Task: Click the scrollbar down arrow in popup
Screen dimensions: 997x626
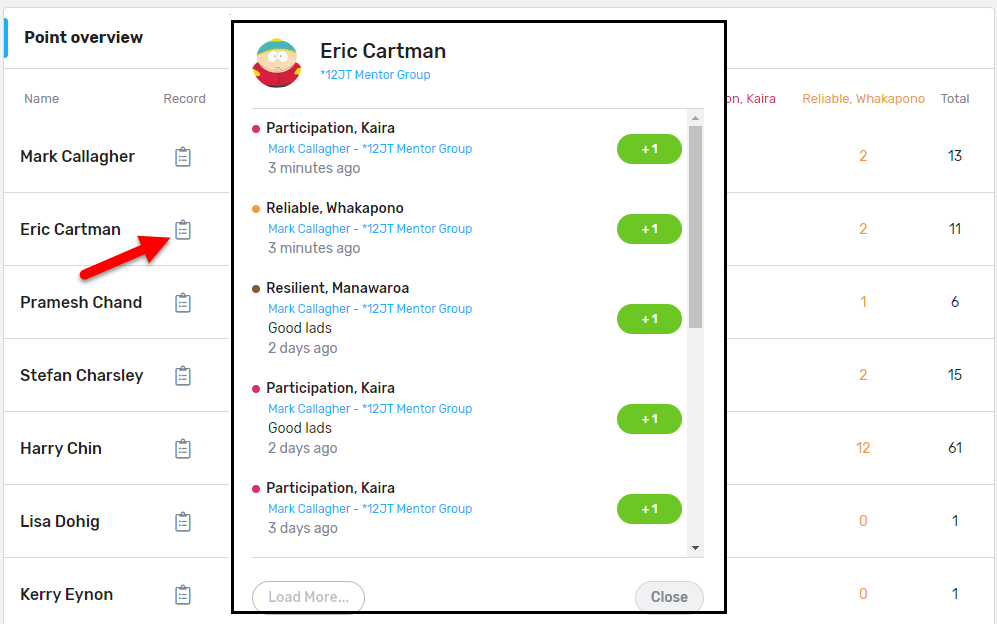Action: (x=696, y=548)
